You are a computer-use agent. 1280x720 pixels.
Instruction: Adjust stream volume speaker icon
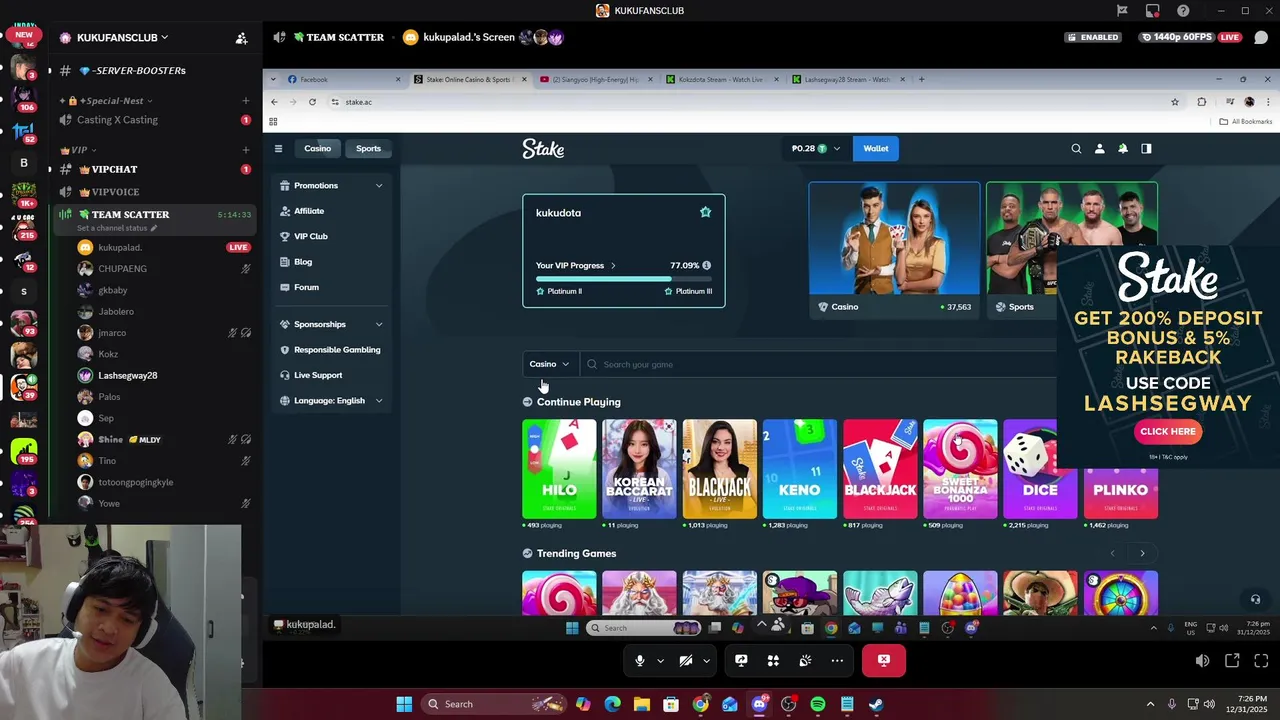tap(1202, 661)
